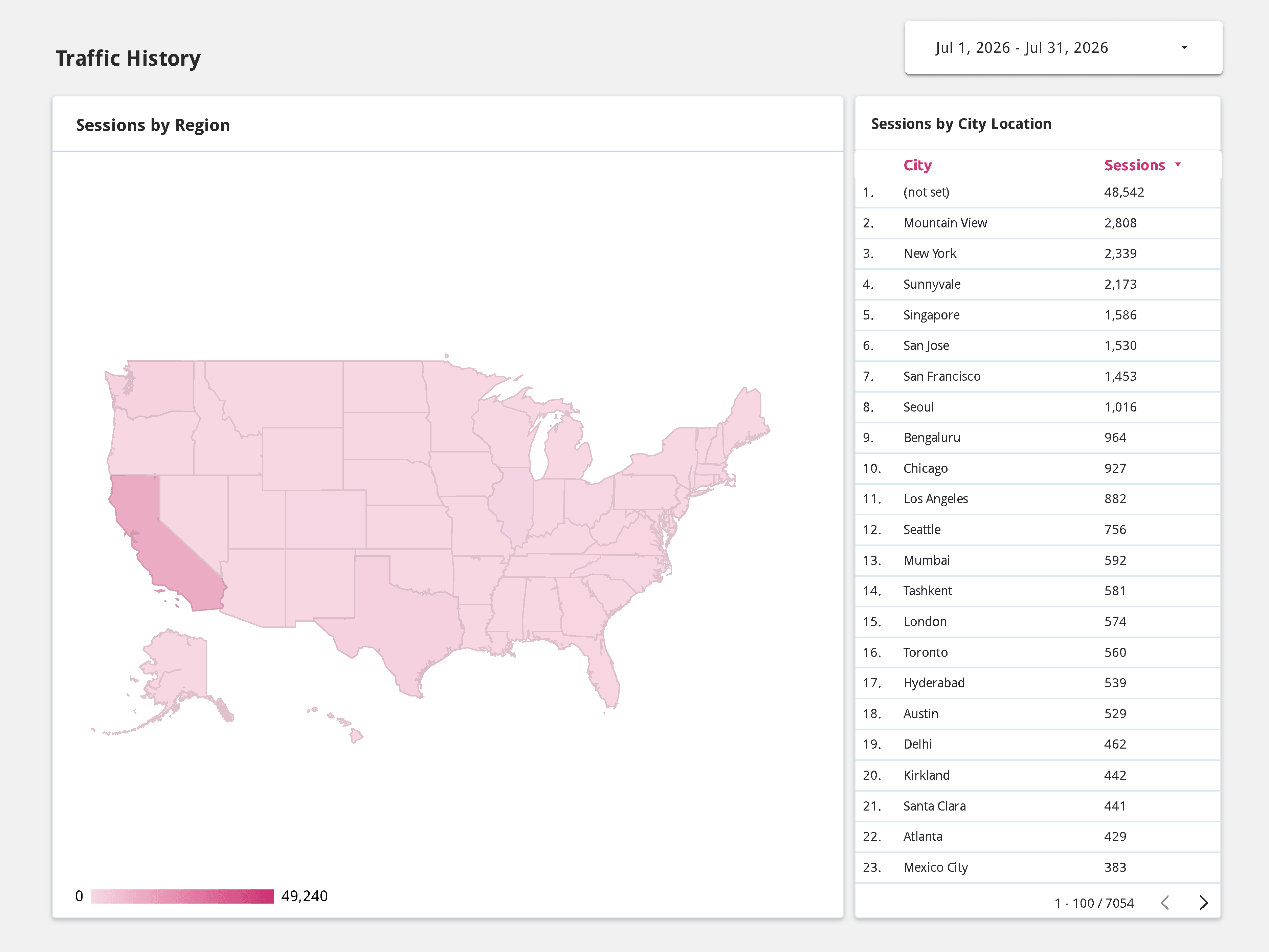
Task: Click the Sessions sort descending arrow
Action: tap(1178, 165)
